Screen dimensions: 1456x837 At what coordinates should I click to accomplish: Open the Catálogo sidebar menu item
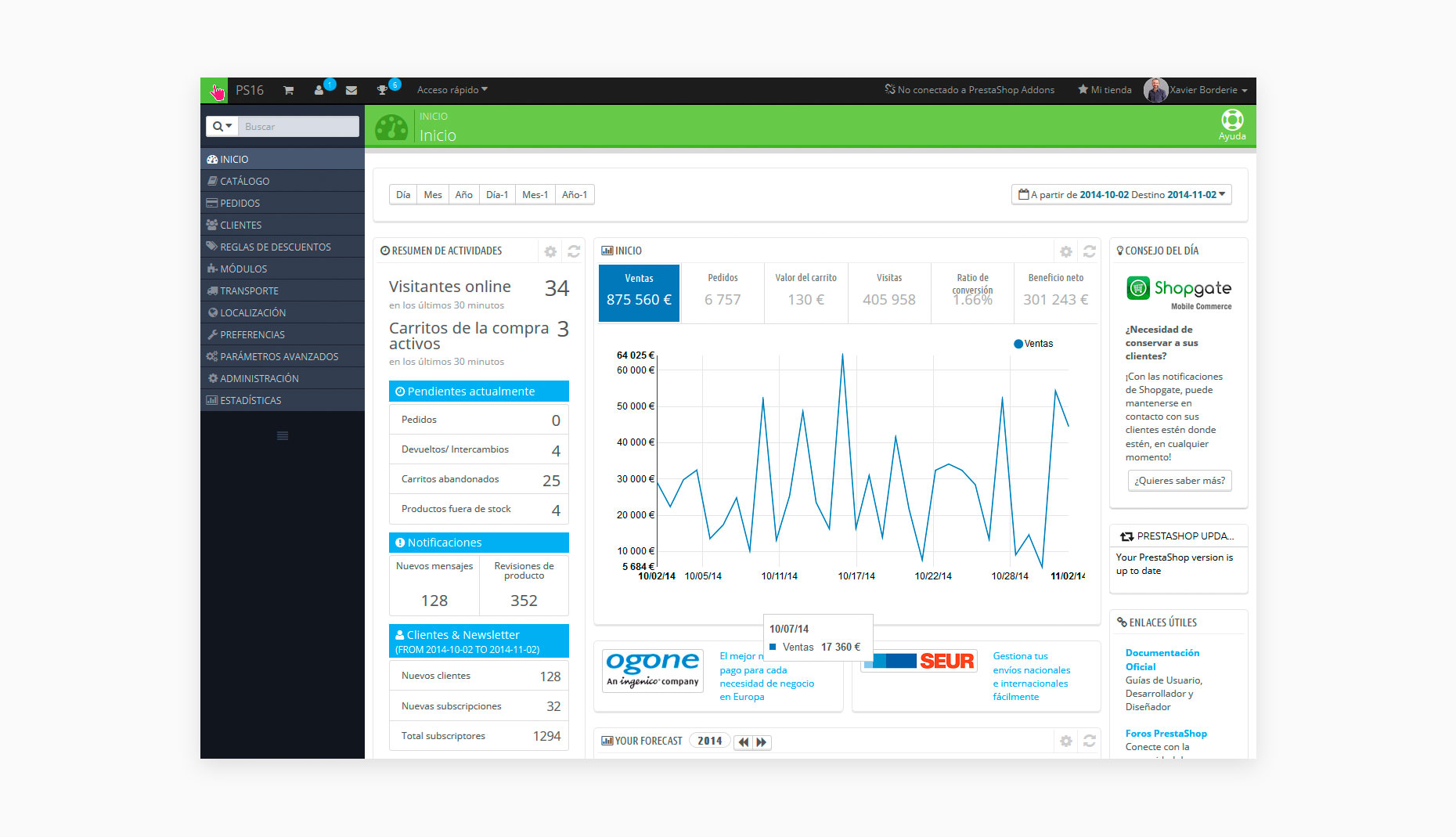point(283,181)
